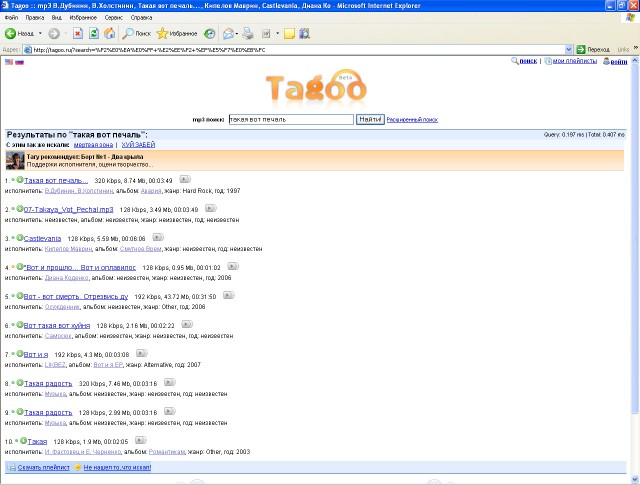This screenshot has height=485, width=640.
Task: Switch to Russian with Russian flag icon
Action: (x=19, y=62)
